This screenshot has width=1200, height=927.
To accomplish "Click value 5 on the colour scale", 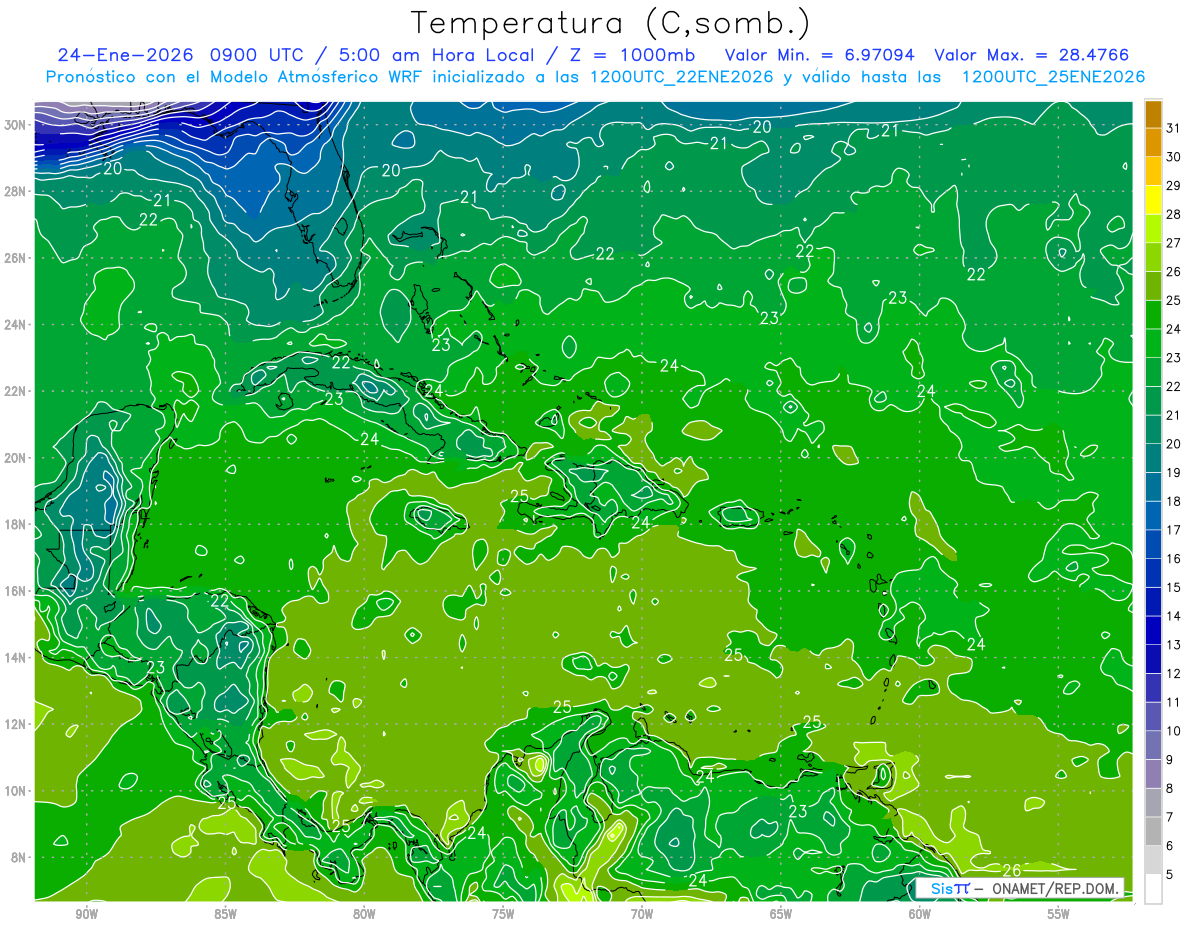I will tap(1170, 875).
